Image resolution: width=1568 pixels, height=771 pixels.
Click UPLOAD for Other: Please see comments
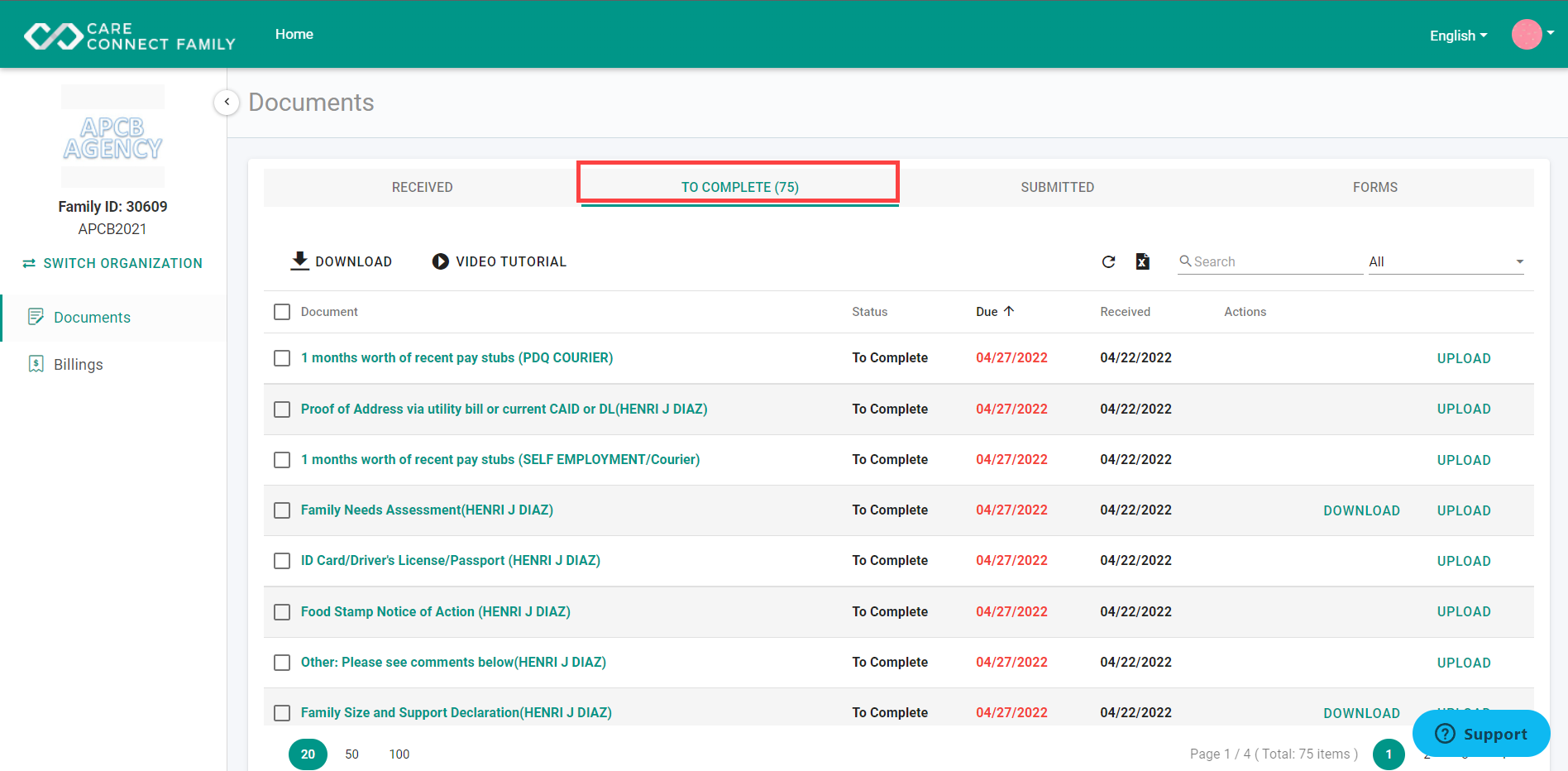tap(1464, 663)
